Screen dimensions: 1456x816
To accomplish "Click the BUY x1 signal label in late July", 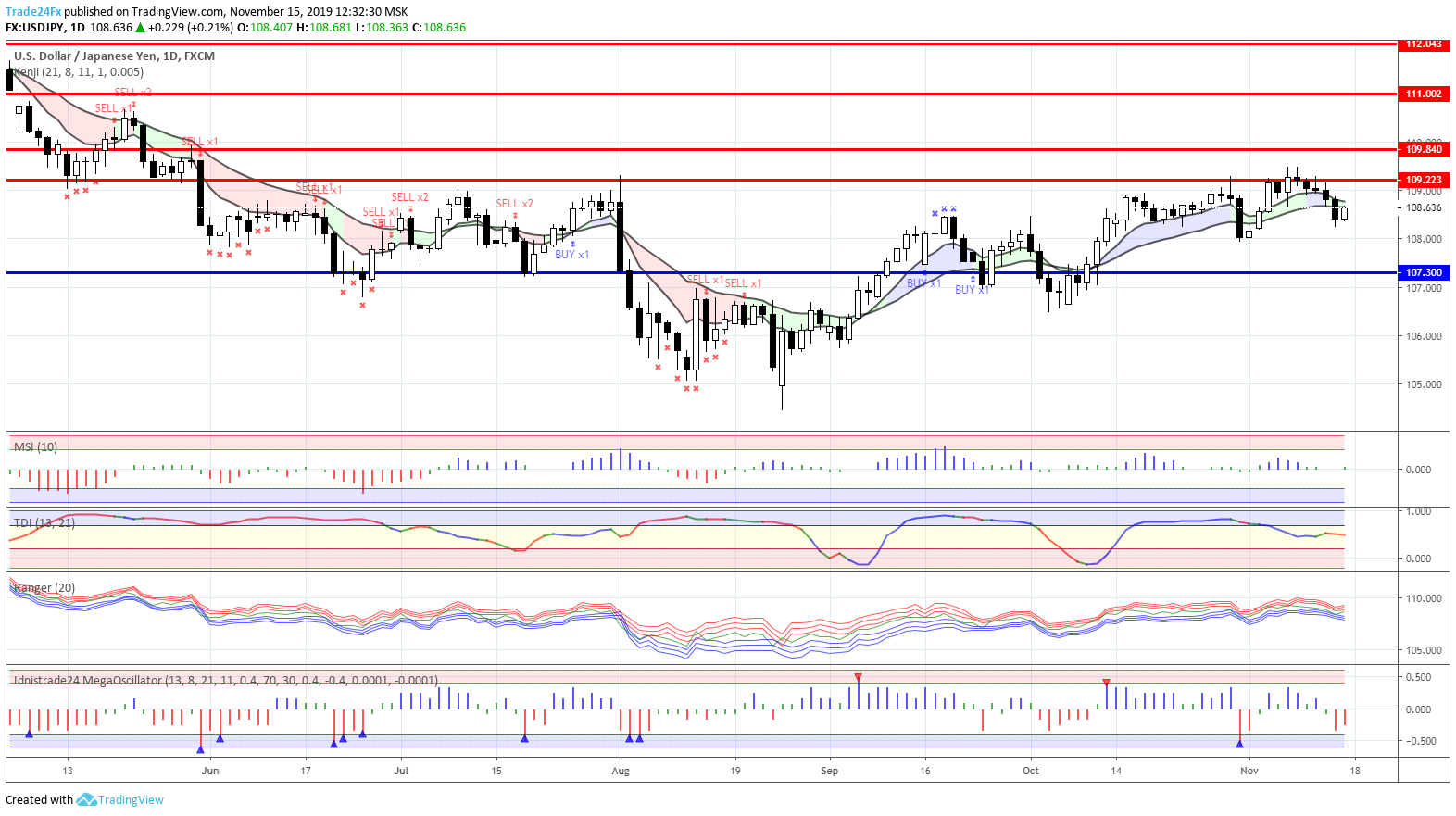I will [x=571, y=255].
